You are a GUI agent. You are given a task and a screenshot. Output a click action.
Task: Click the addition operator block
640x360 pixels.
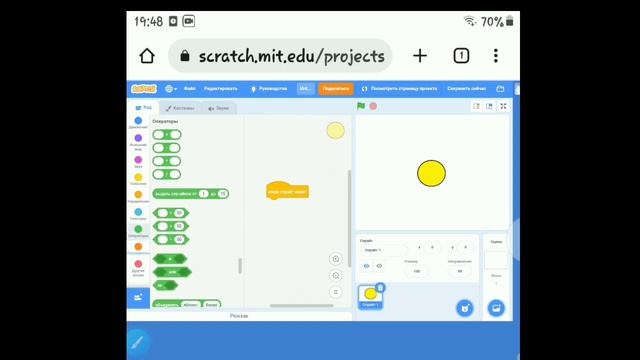click(167, 135)
